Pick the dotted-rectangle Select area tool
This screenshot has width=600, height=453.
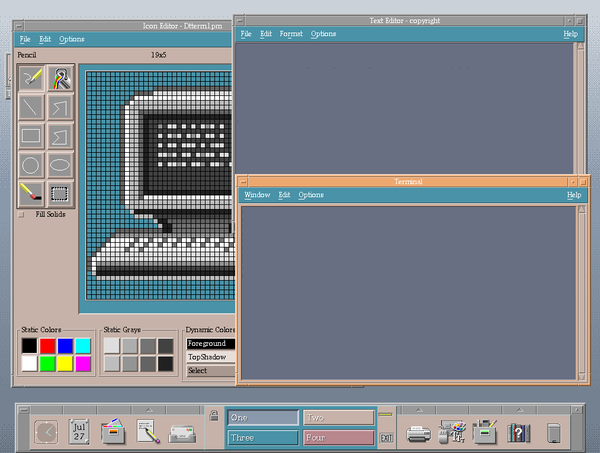click(61, 192)
